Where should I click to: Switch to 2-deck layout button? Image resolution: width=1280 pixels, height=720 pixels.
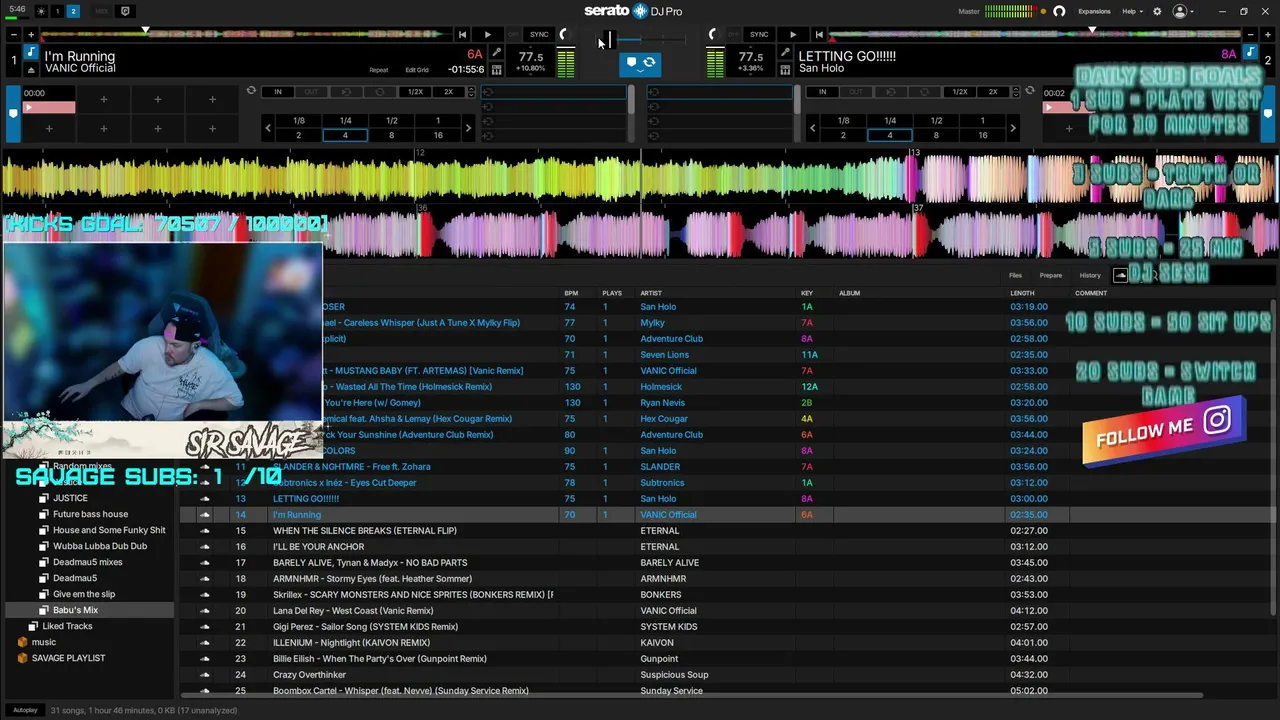click(73, 11)
